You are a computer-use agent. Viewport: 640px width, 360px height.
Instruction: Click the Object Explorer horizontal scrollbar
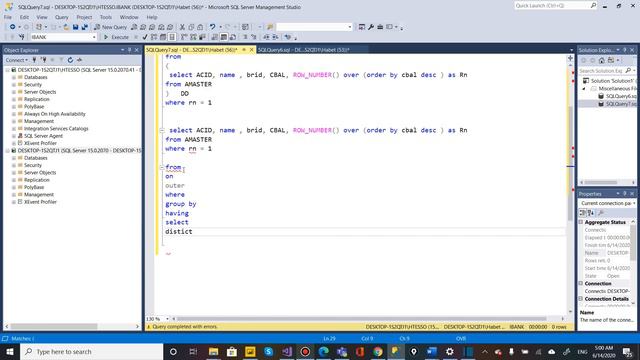[53, 326]
